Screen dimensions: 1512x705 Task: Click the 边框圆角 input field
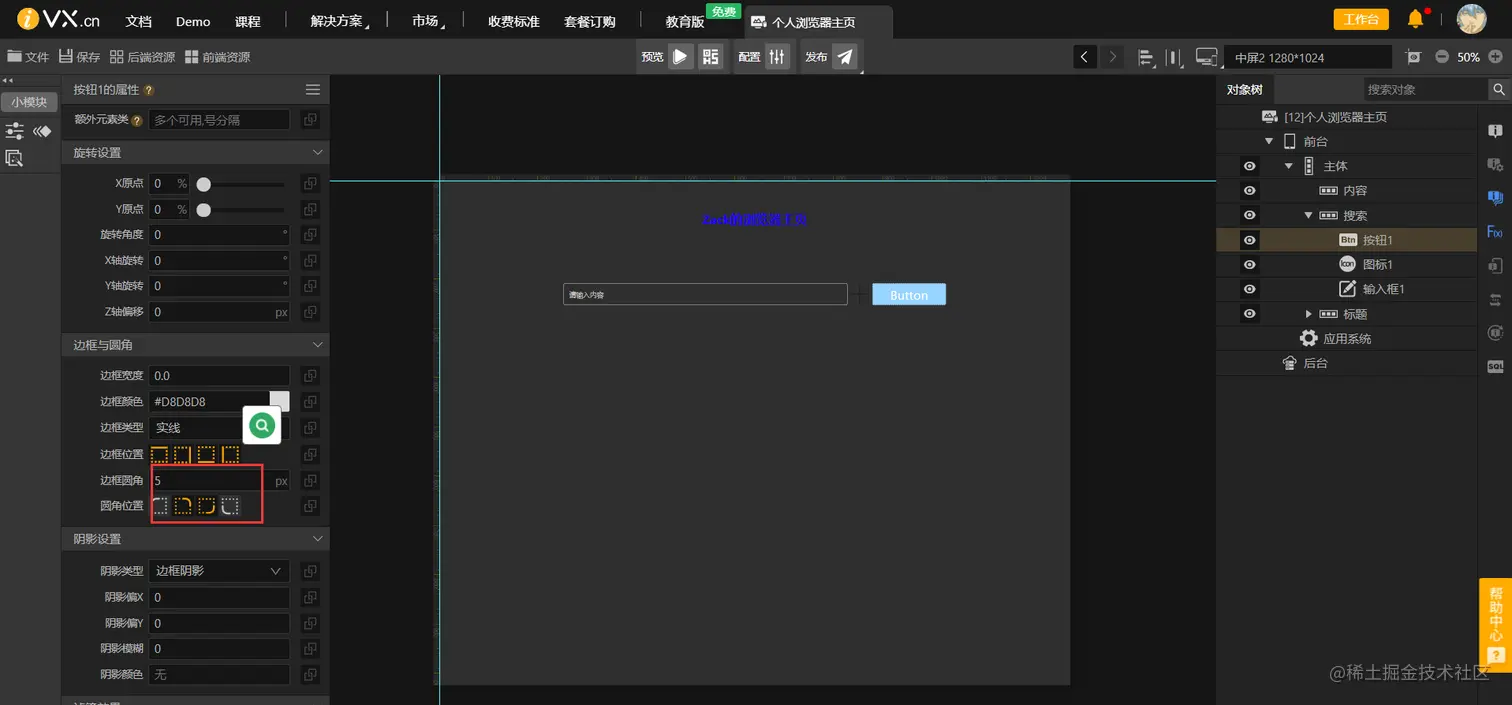(219, 481)
